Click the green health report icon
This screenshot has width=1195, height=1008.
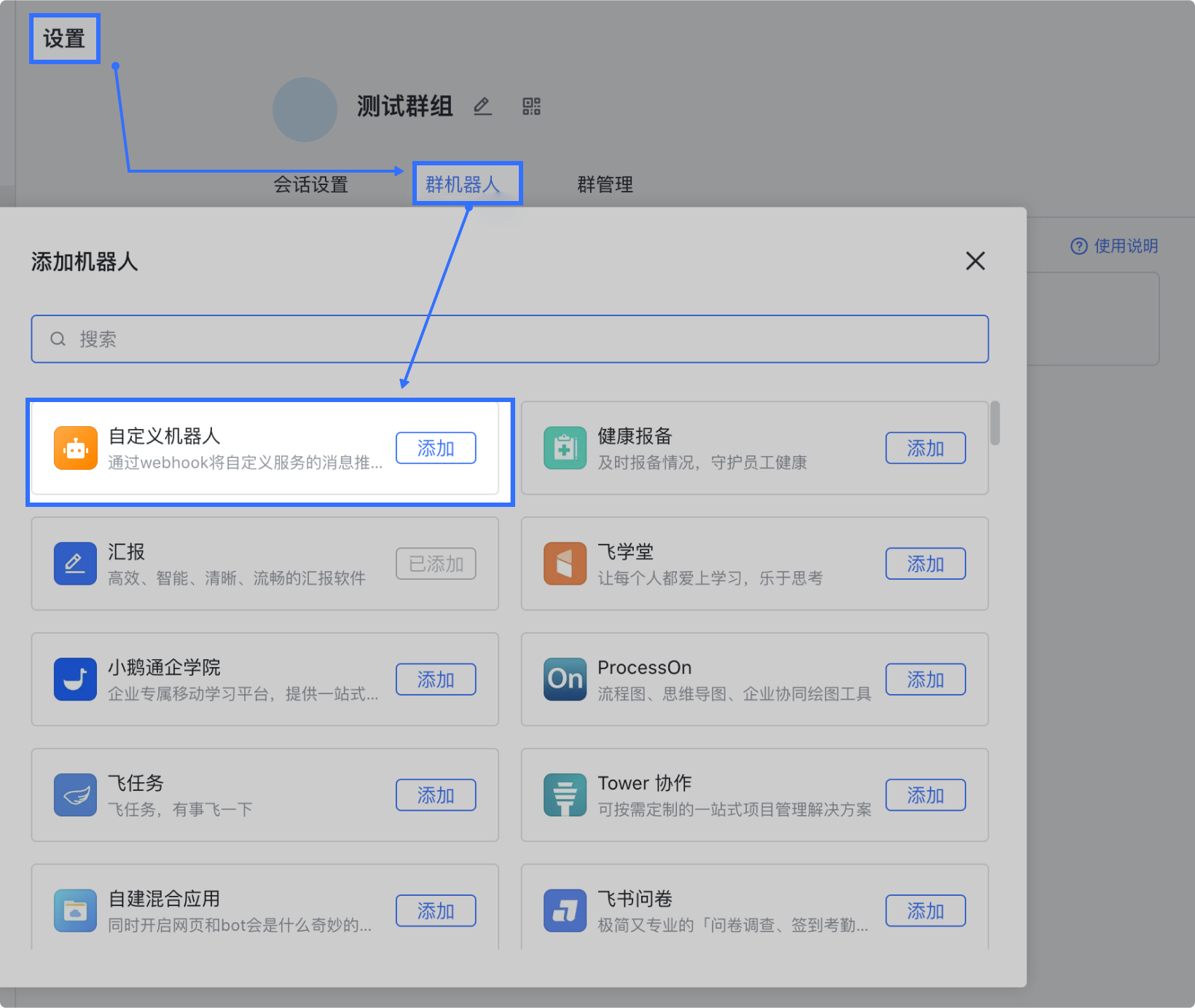point(565,448)
